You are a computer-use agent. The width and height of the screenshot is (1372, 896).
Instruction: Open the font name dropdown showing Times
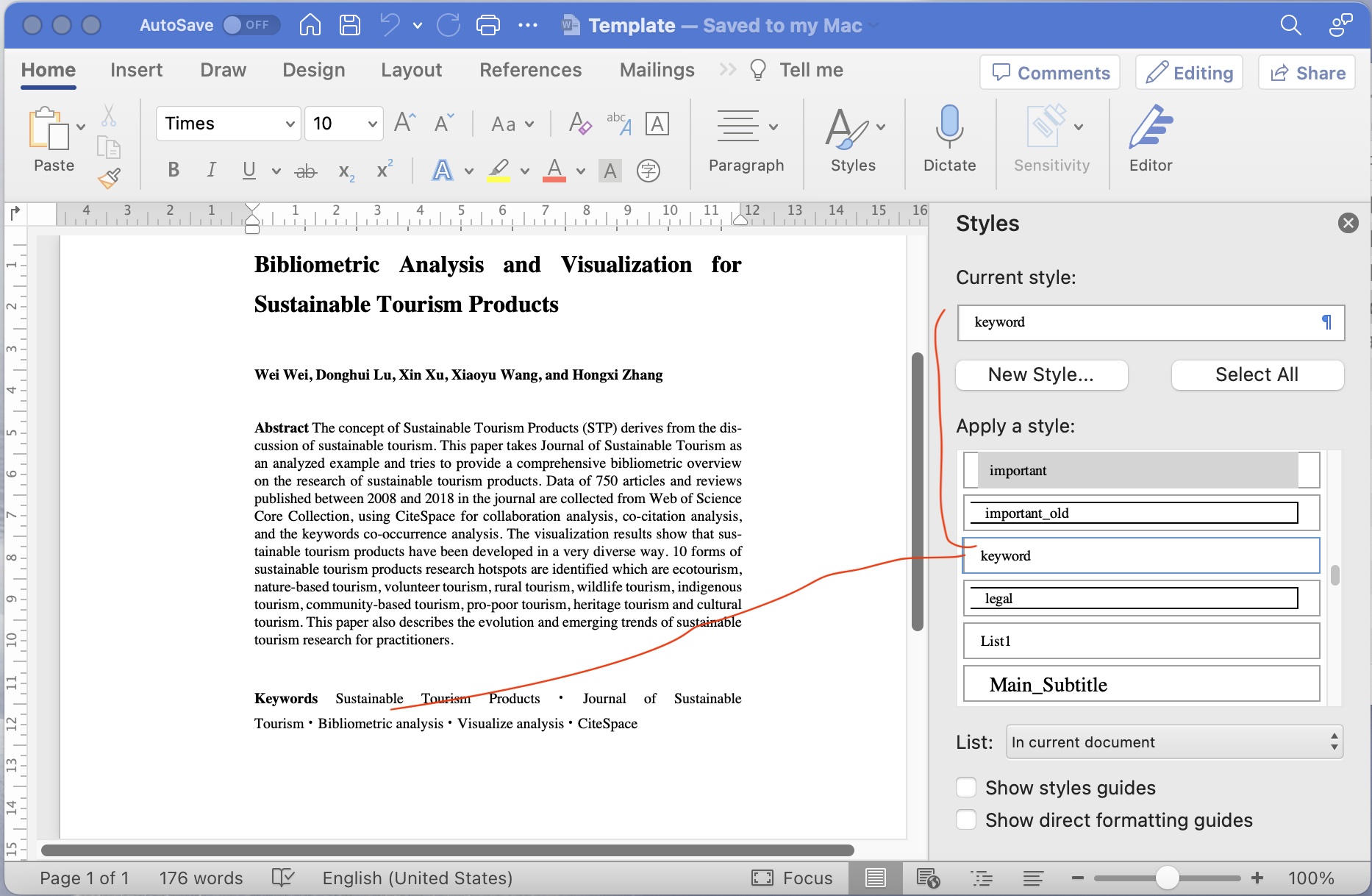pyautogui.click(x=290, y=124)
